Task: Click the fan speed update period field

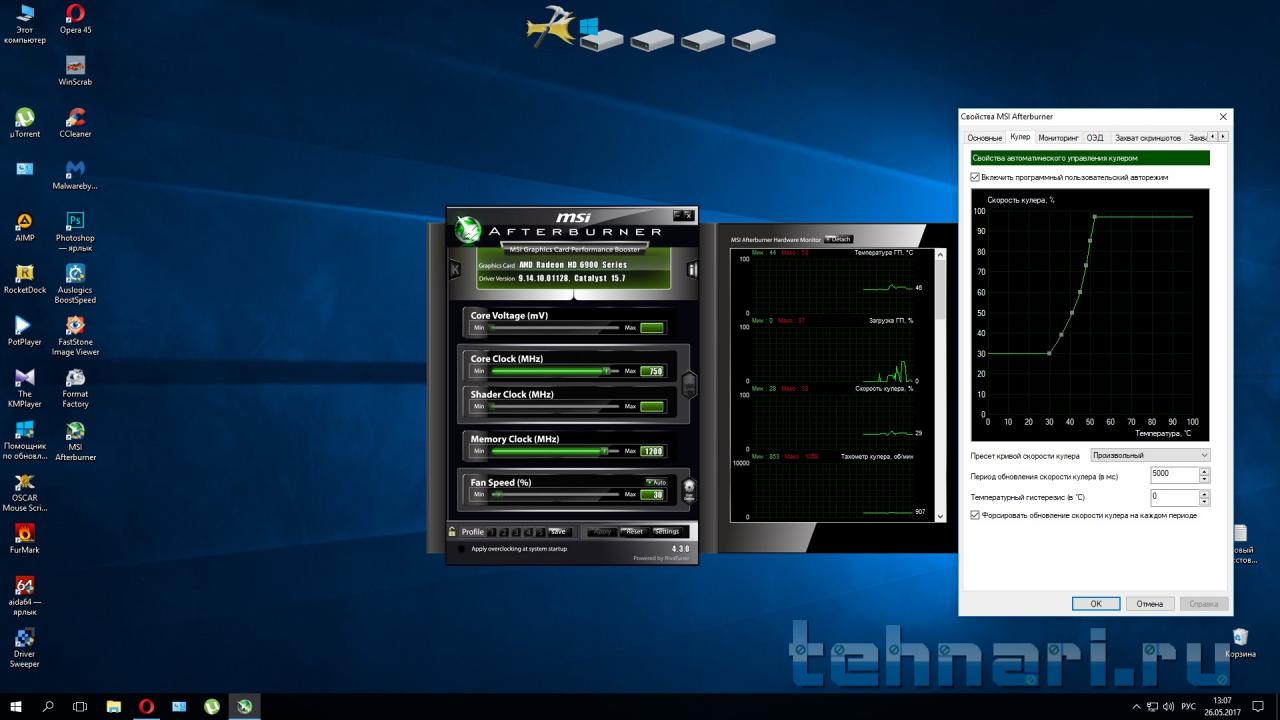Action: point(1174,476)
